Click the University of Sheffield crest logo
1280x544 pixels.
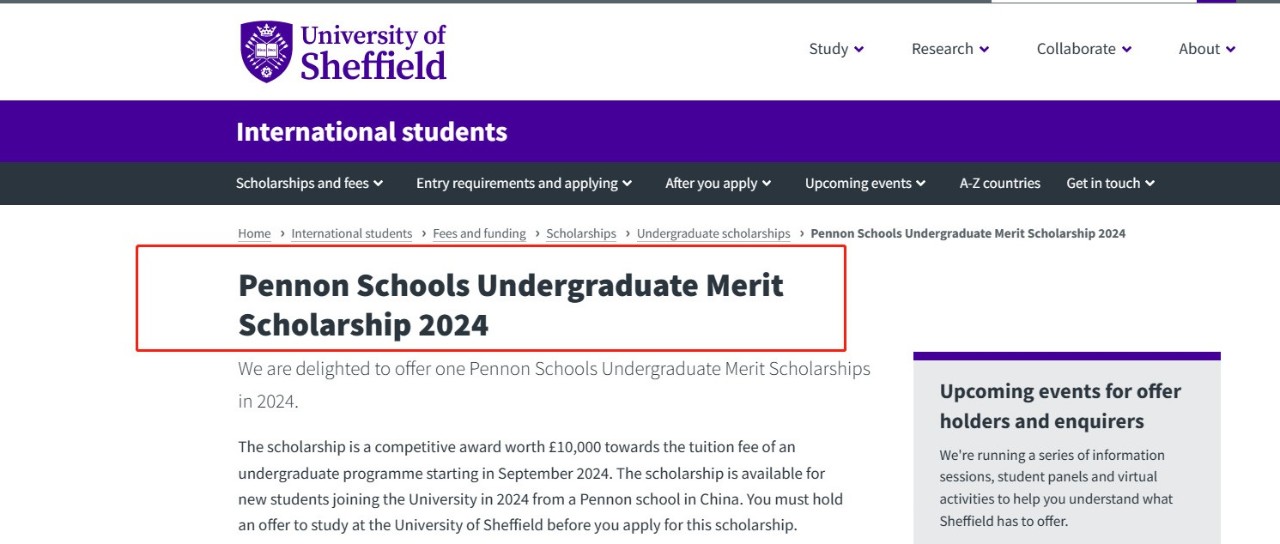266,51
